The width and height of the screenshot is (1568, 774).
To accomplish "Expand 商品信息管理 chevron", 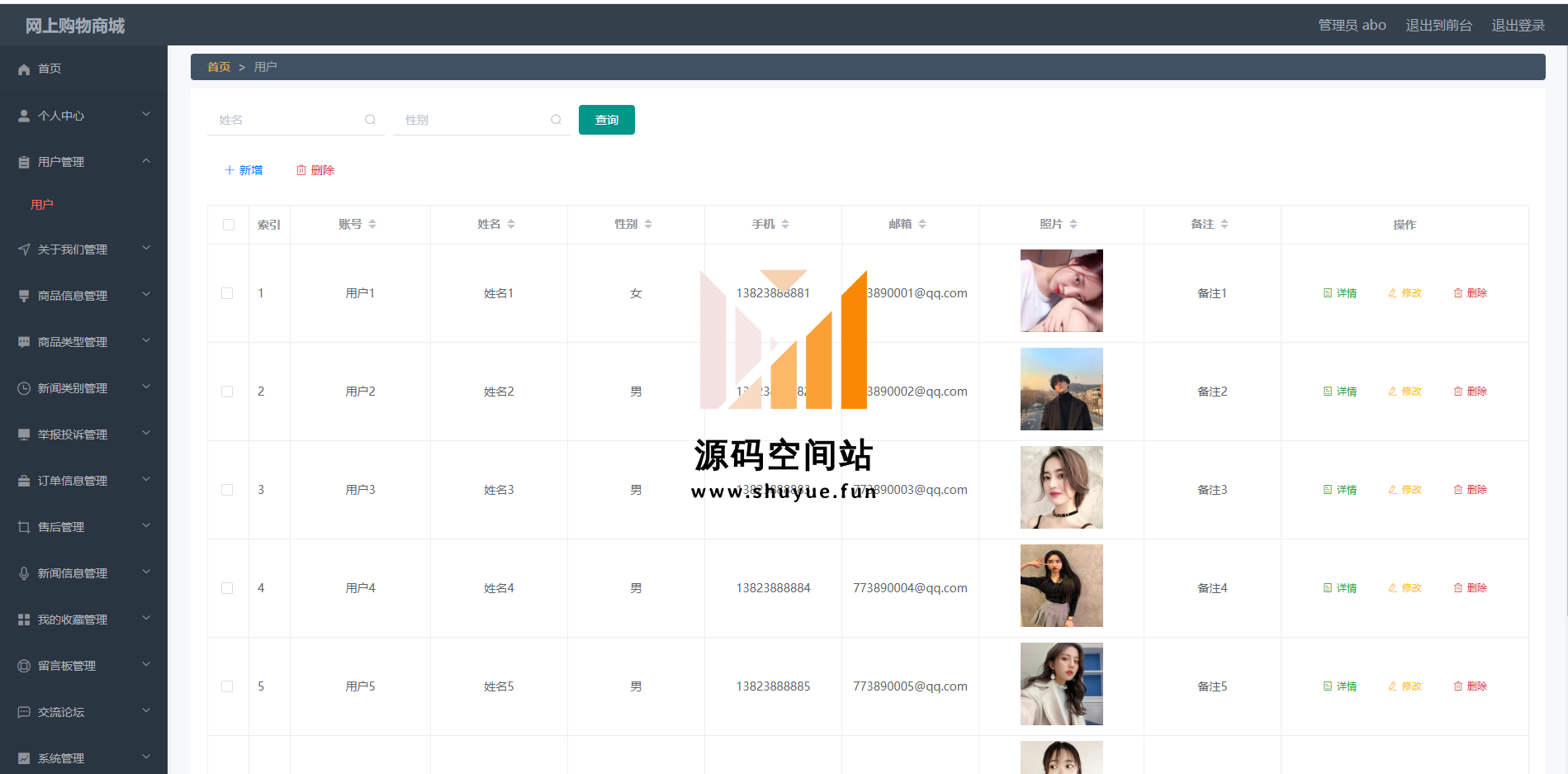I will (146, 294).
